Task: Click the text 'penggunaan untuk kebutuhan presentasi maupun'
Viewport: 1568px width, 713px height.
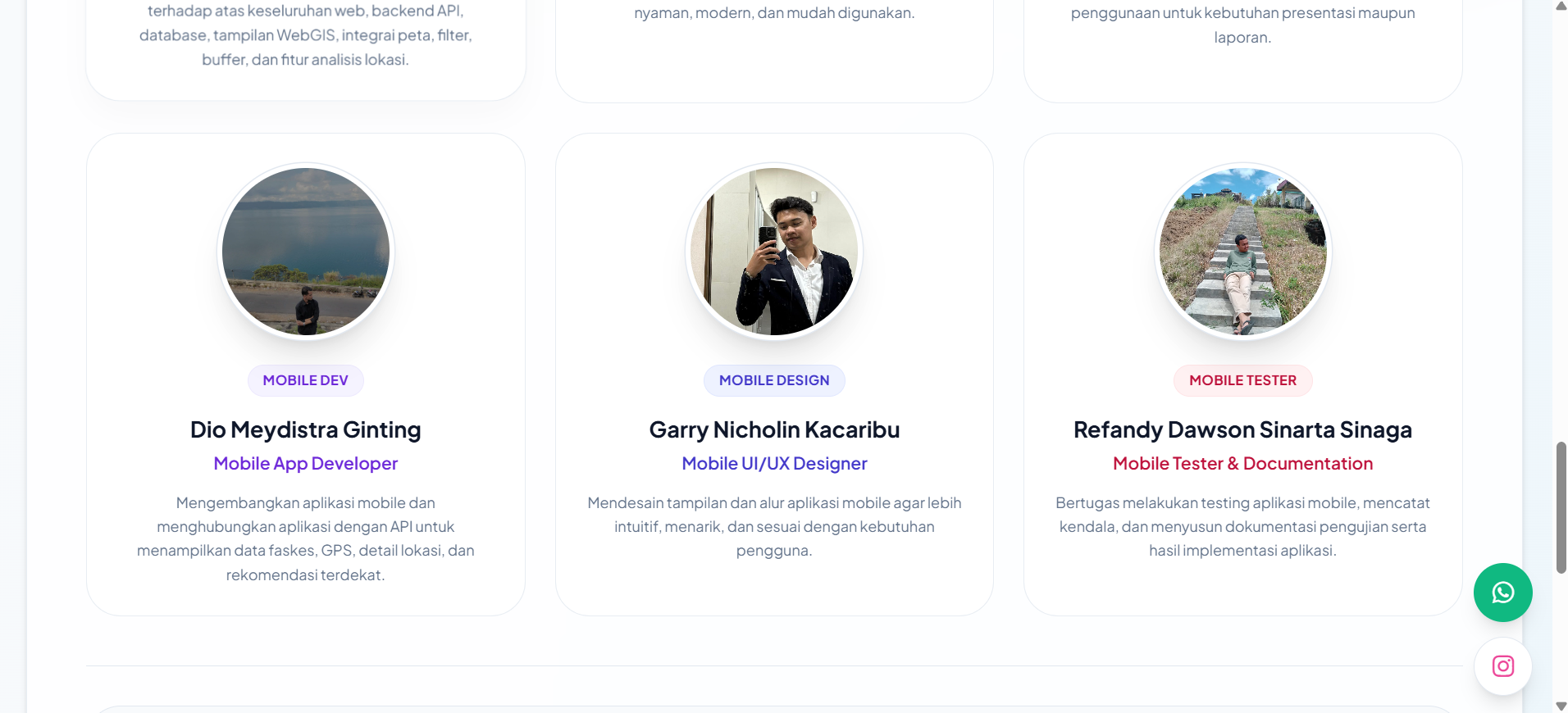Action: pos(1242,13)
